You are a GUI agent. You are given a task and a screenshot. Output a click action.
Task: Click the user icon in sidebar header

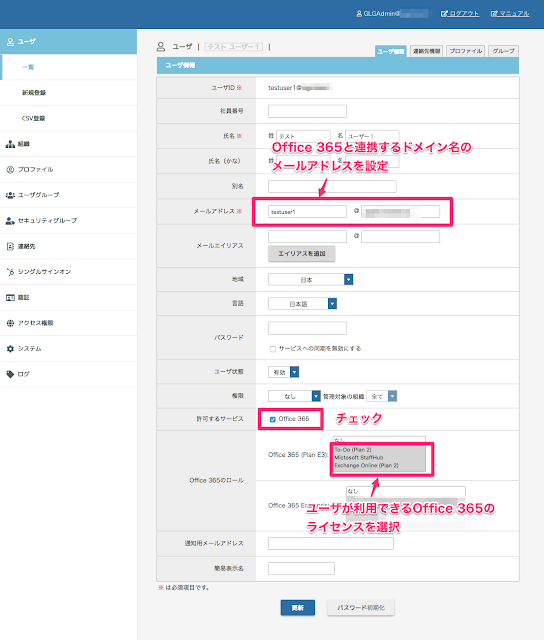click(x=10, y=42)
